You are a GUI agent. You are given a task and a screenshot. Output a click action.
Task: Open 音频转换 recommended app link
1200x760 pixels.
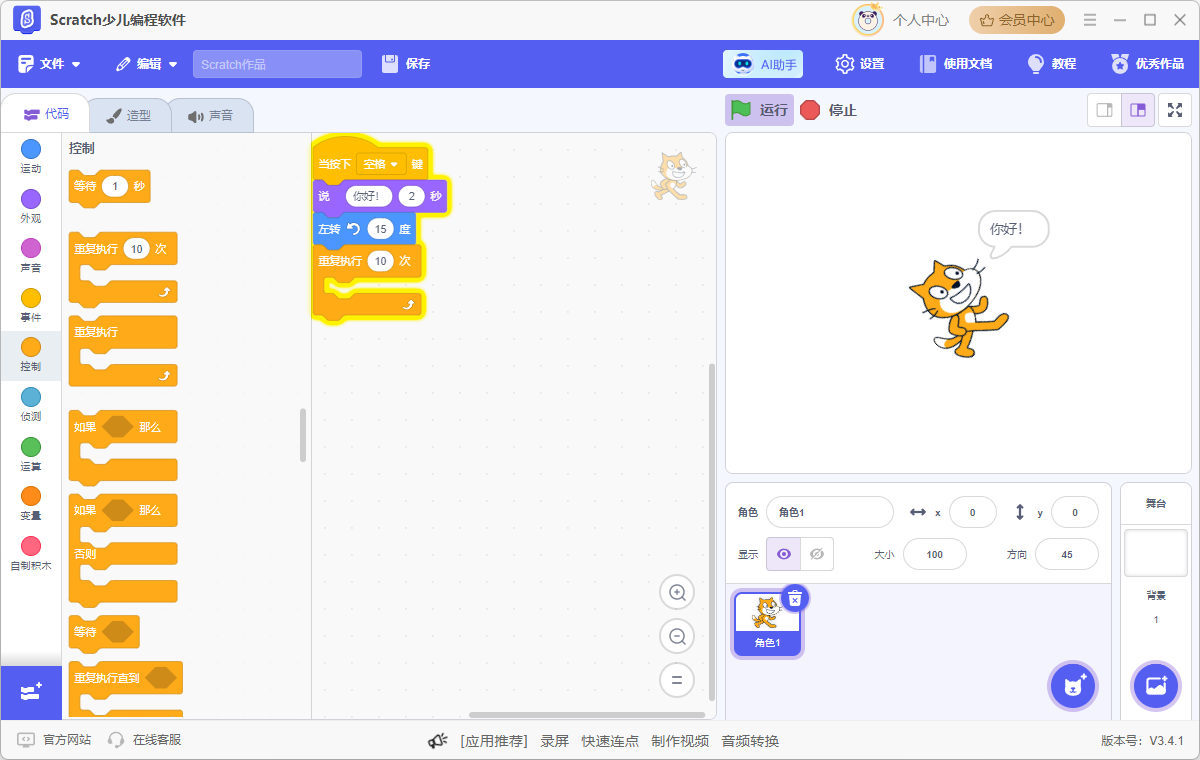[750, 741]
